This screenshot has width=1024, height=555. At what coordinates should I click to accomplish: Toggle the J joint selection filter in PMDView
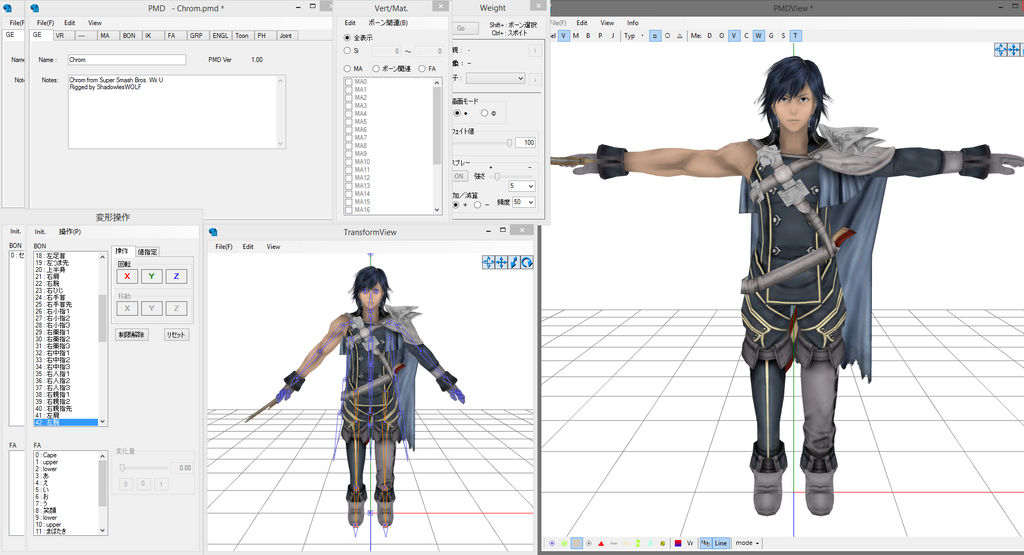613,36
